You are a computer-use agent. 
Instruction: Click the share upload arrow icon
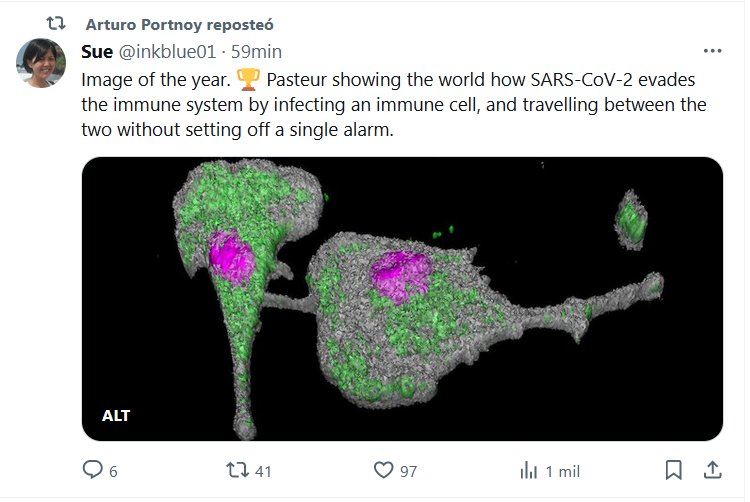(713, 470)
